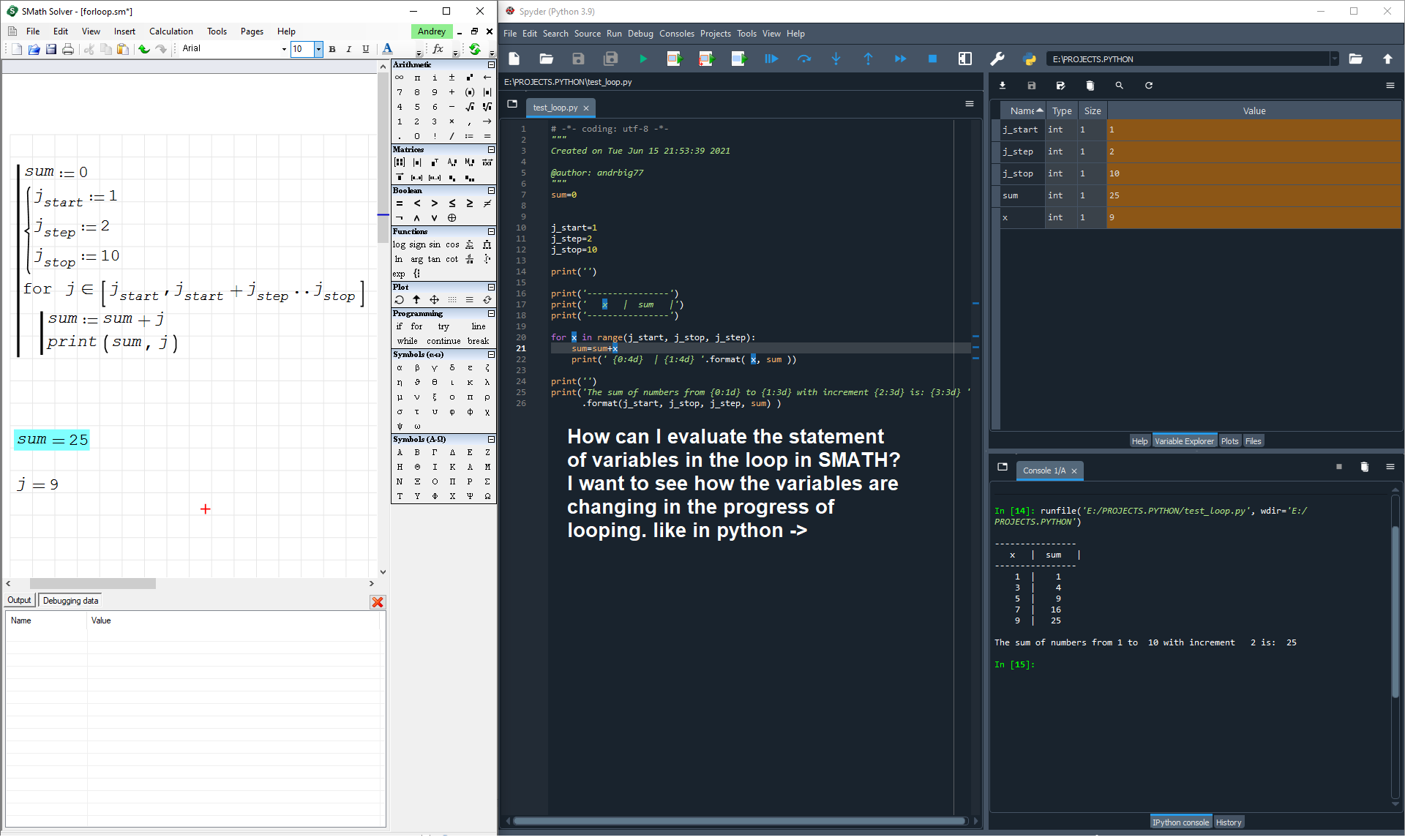Search variables using the magnifier icon
The image size is (1405, 840).
(x=1119, y=86)
